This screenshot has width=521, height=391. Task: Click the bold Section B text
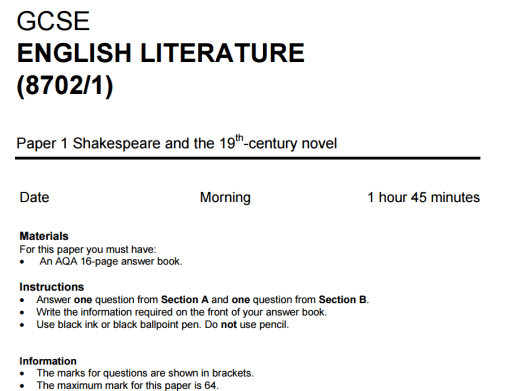click(x=342, y=299)
